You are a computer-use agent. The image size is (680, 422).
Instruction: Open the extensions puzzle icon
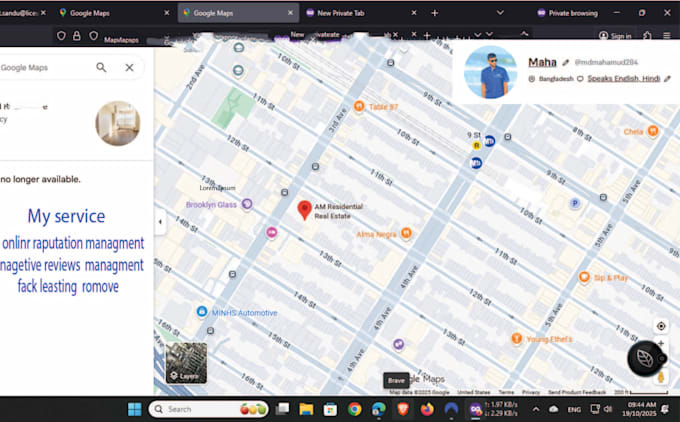click(647, 36)
